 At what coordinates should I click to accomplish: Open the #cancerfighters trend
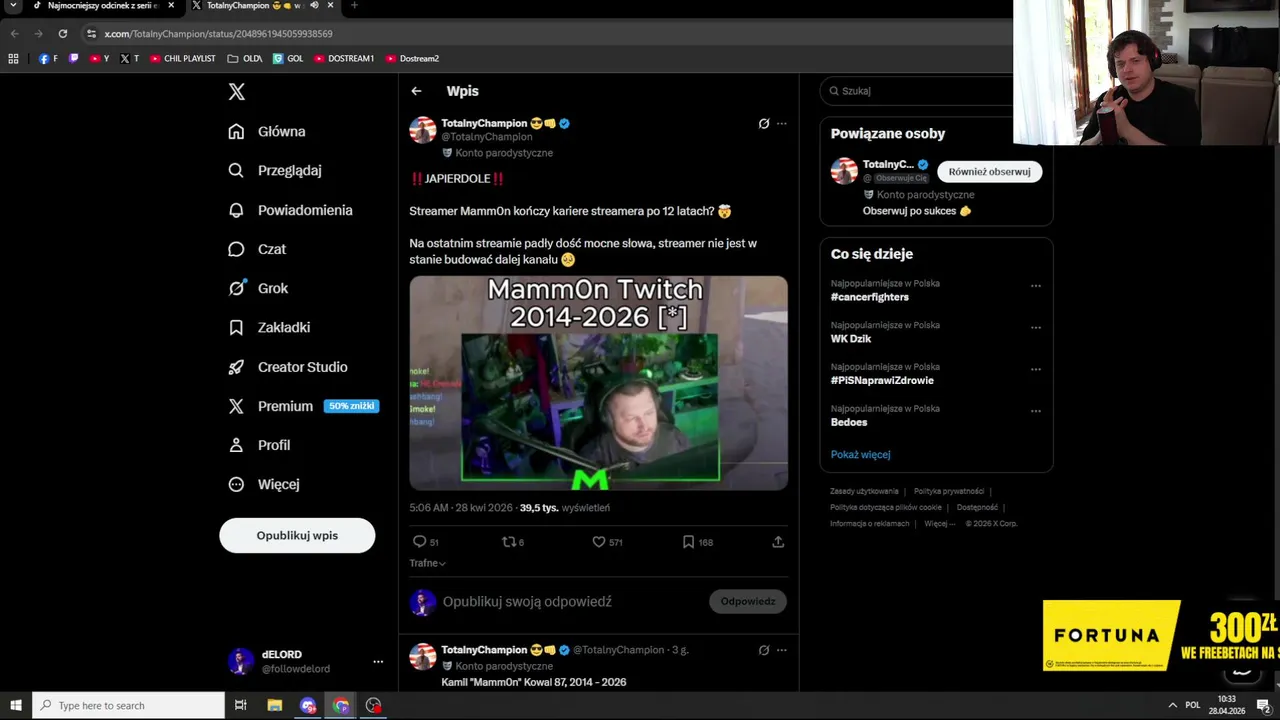coord(869,297)
